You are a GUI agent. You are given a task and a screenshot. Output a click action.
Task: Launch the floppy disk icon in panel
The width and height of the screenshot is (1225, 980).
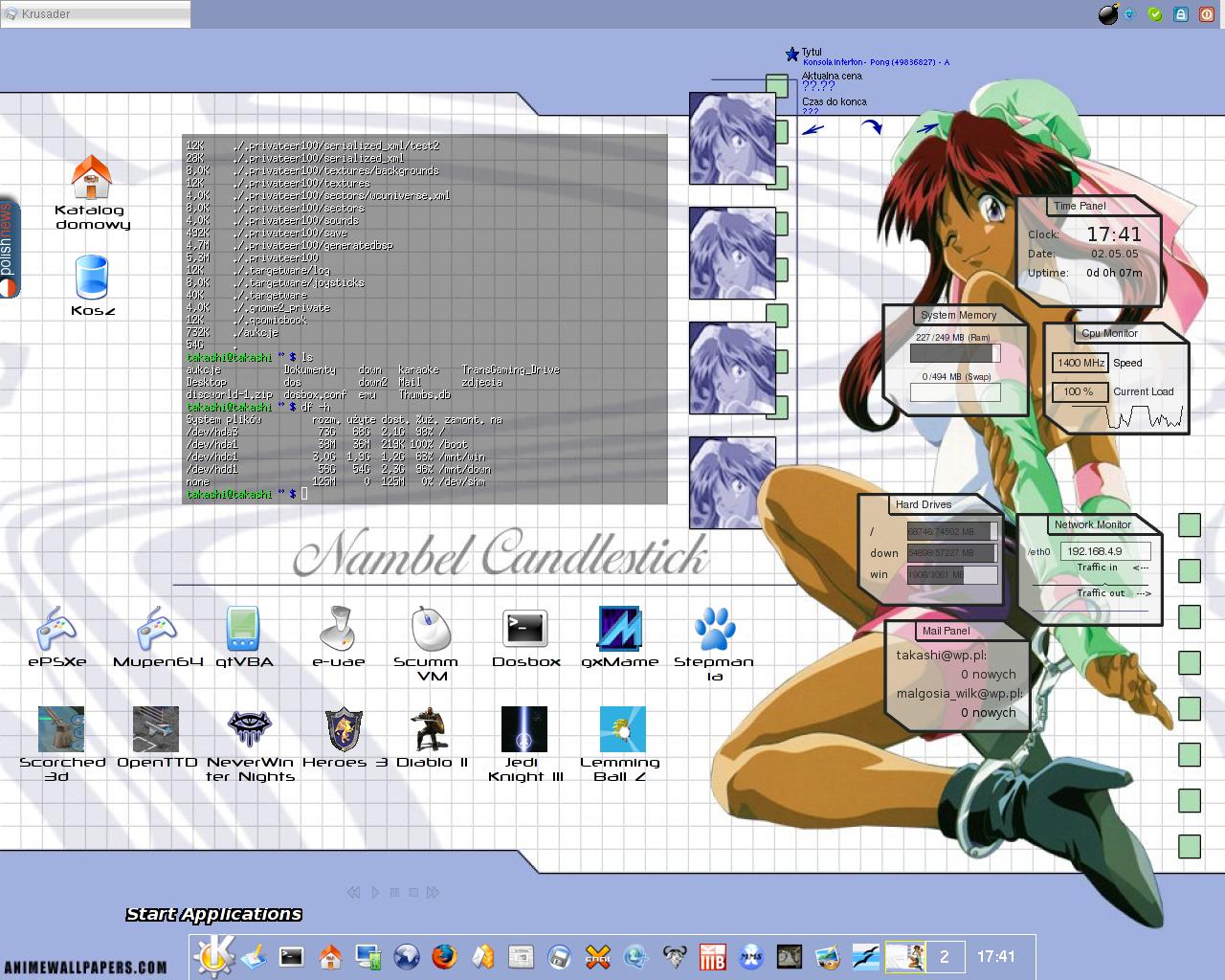[560, 956]
